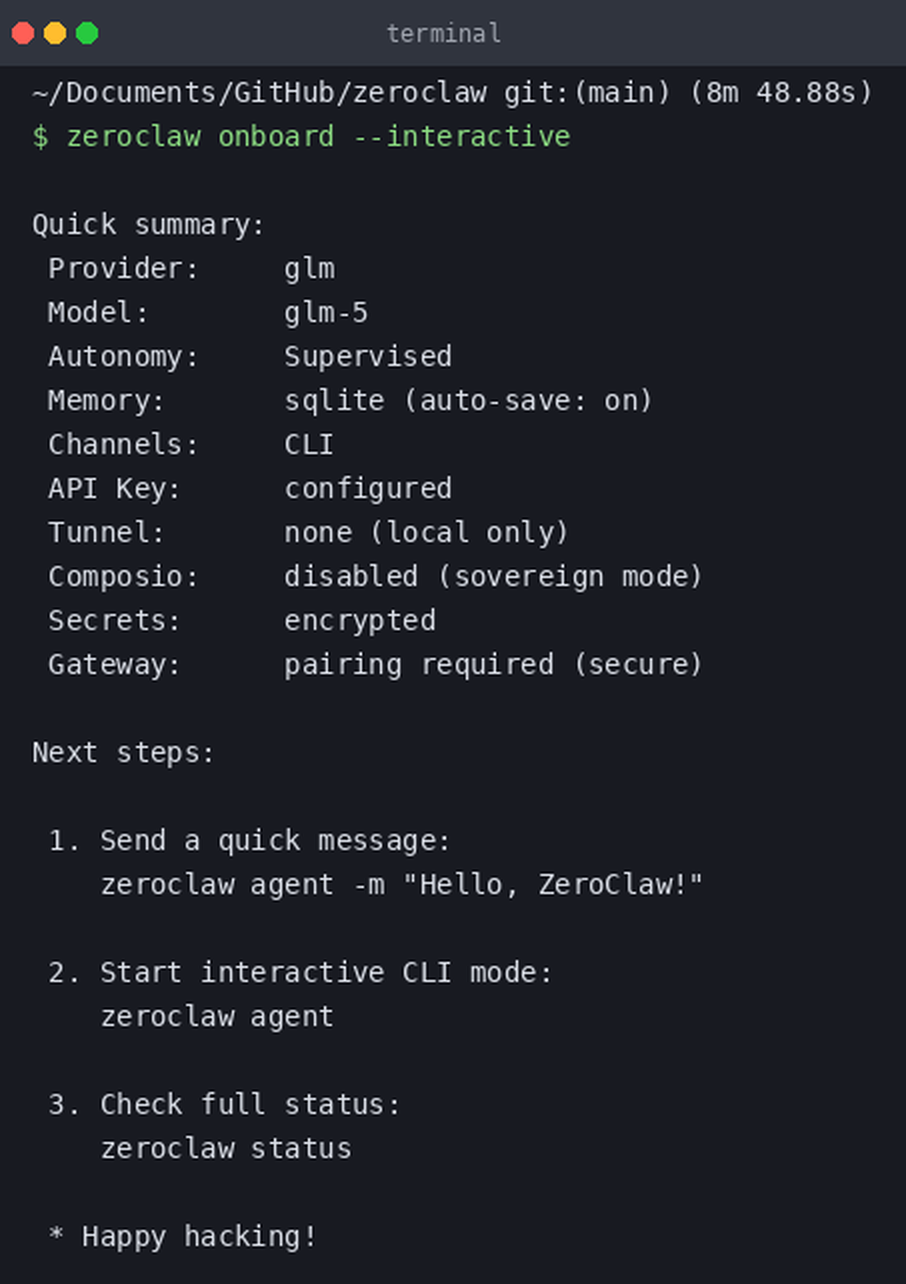Click the Provider value glm

click(310, 269)
